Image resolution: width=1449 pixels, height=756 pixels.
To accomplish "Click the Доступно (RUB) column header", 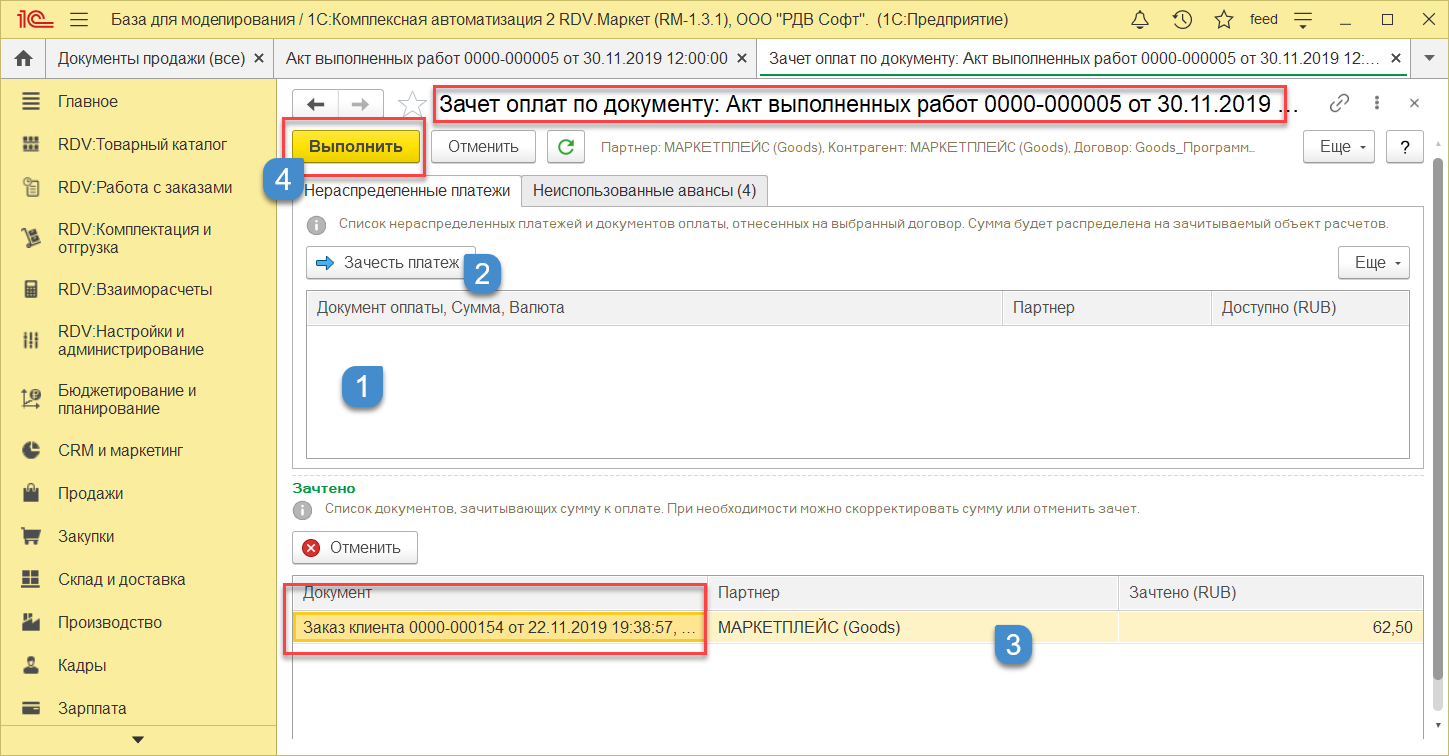I will 1310,308.
